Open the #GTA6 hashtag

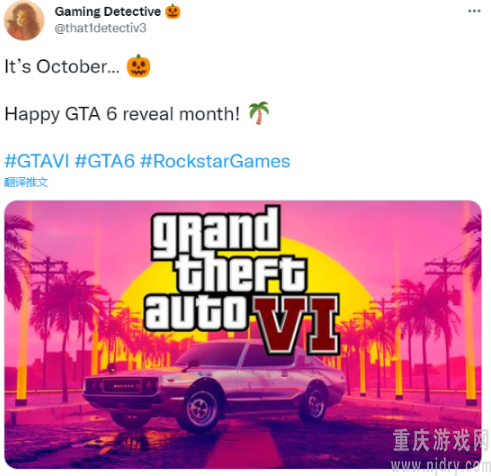105,161
